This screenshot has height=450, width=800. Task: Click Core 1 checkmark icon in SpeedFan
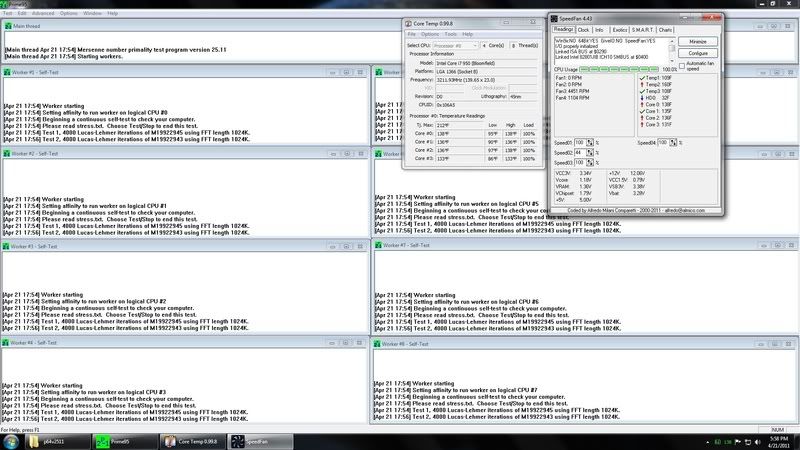coord(642,111)
